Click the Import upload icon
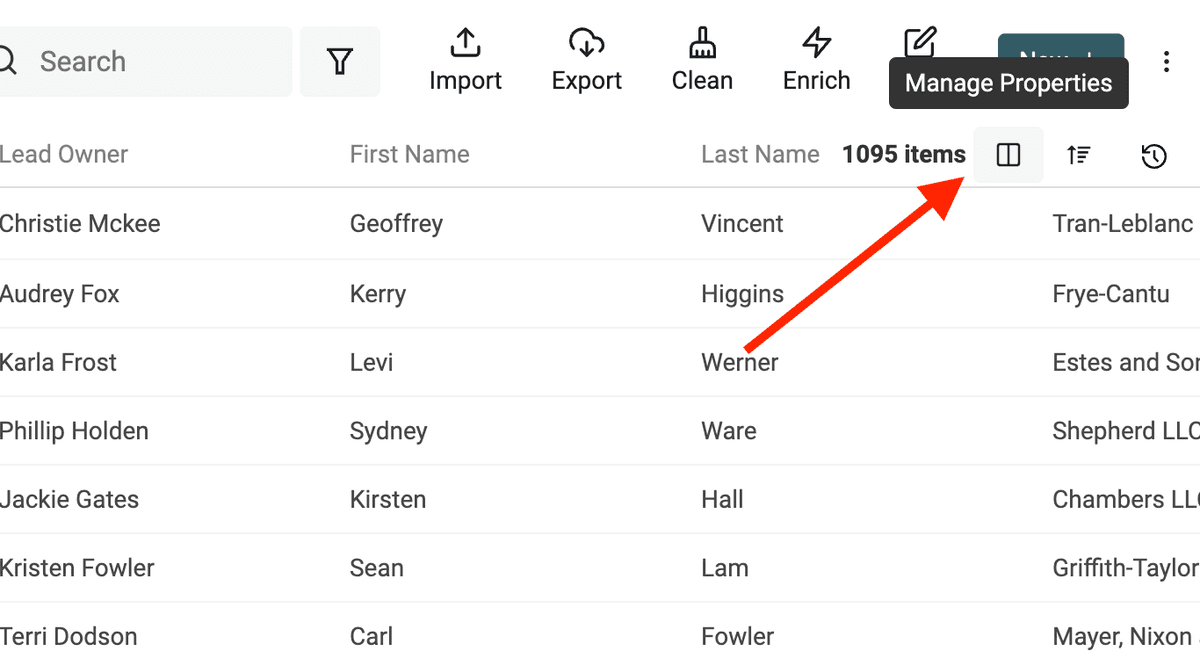 [x=465, y=43]
